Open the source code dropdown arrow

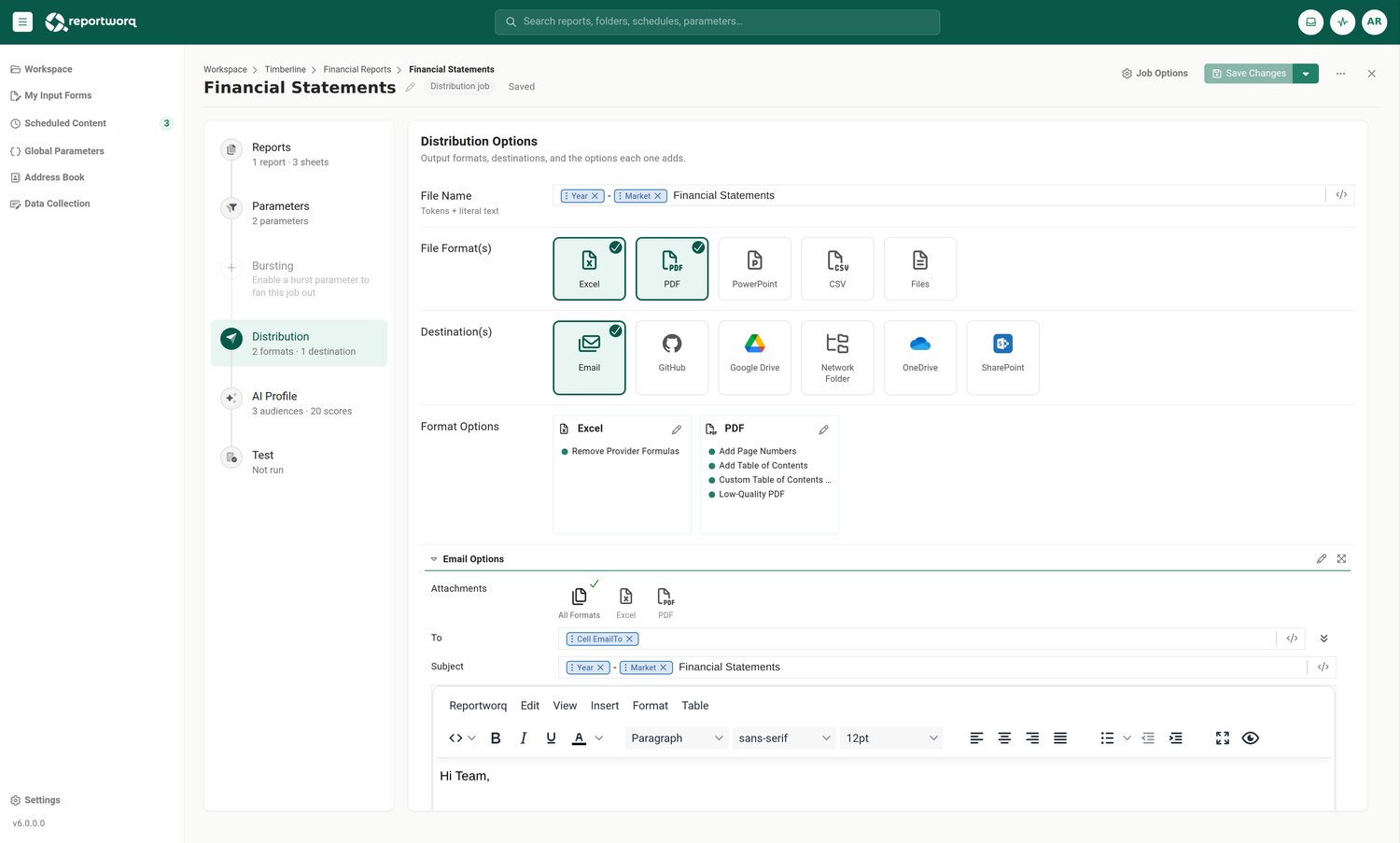(x=471, y=738)
